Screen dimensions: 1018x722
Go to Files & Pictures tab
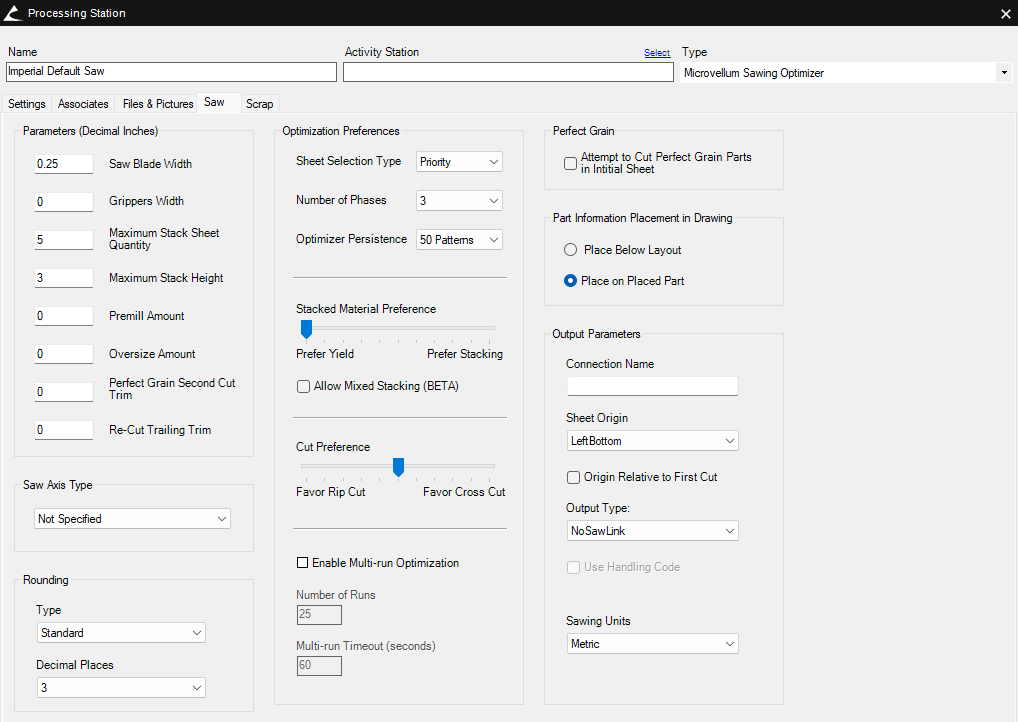coord(158,104)
